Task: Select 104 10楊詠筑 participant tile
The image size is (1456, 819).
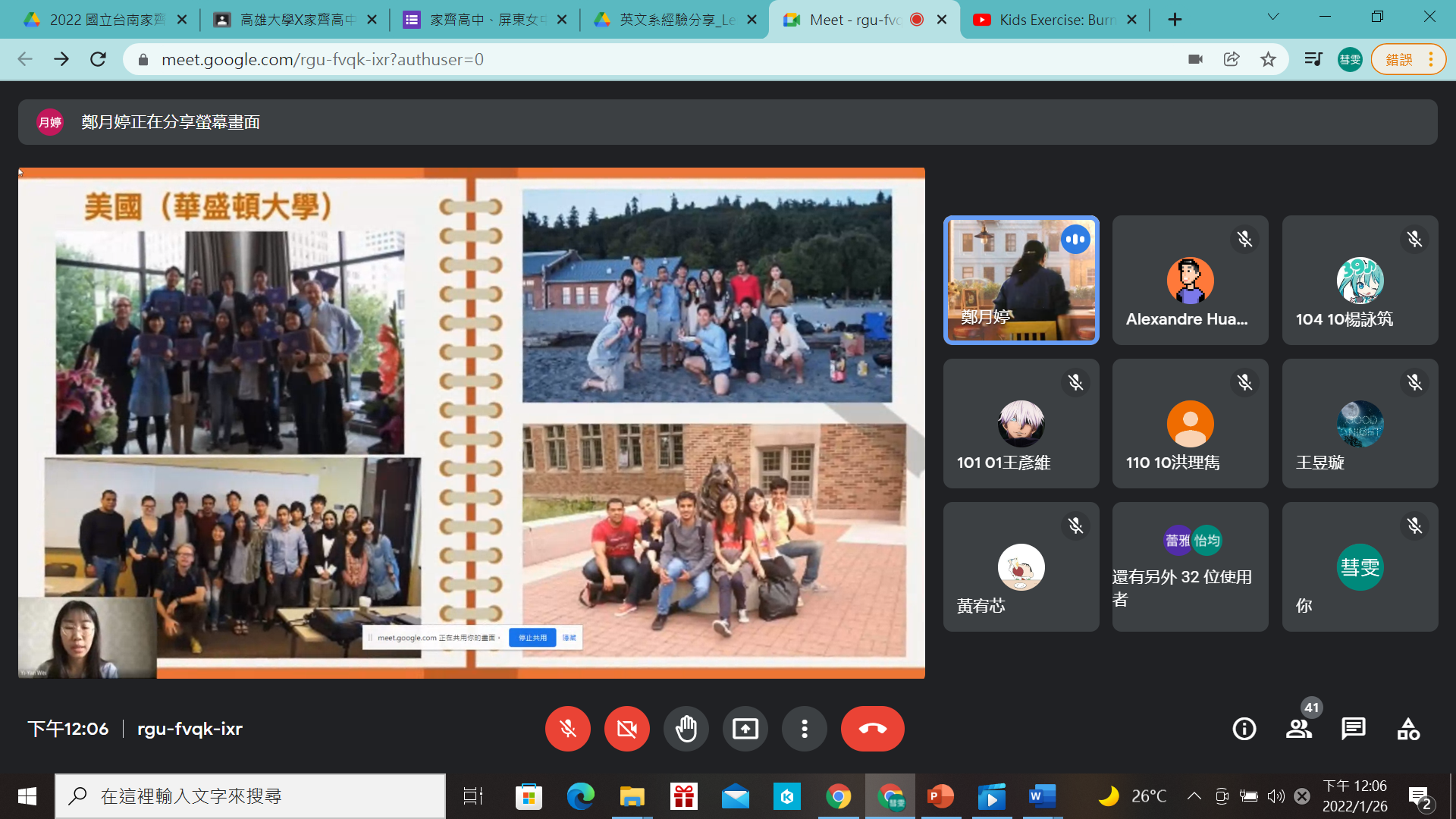Action: tap(1360, 280)
